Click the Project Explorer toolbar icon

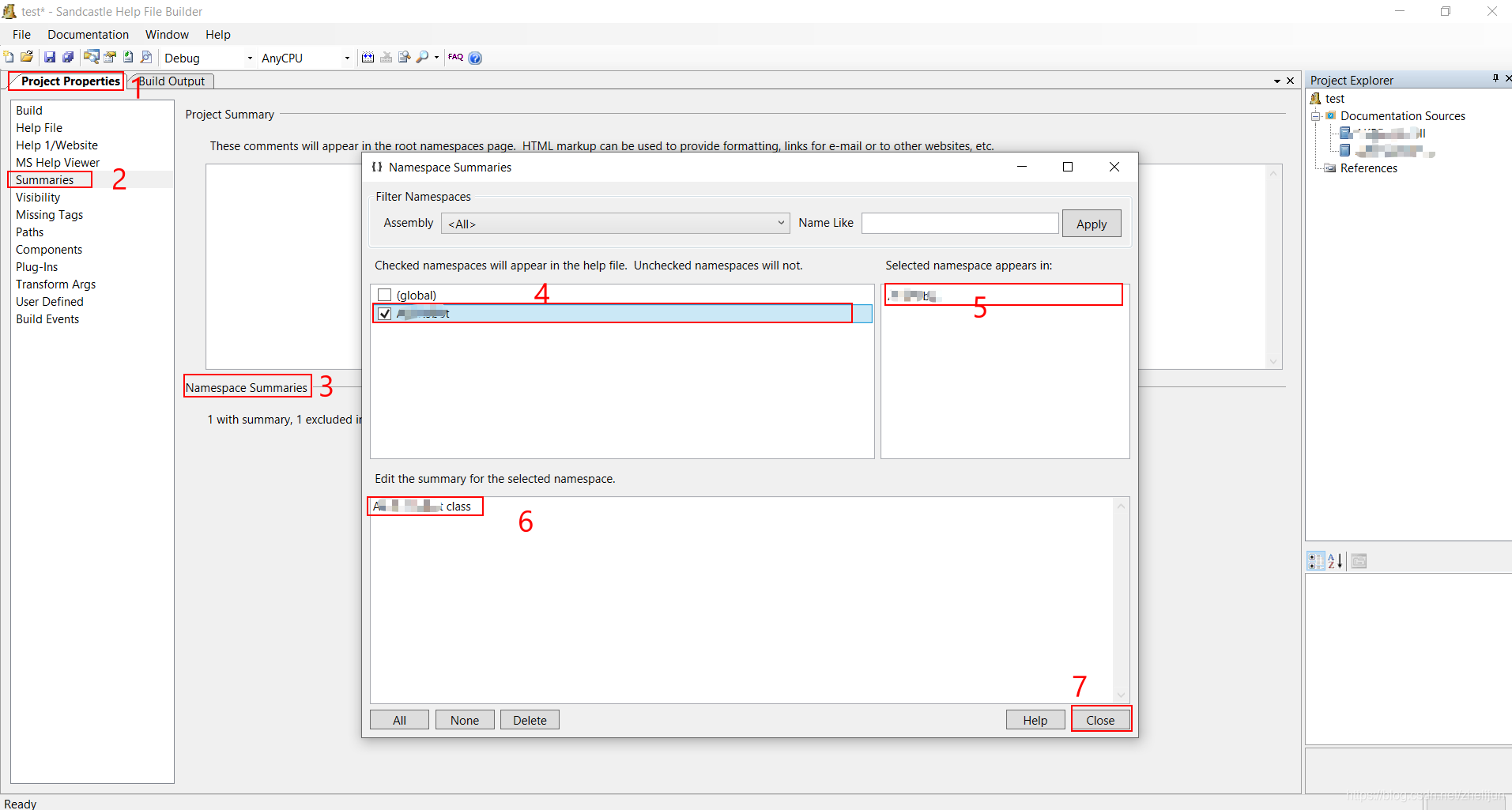[92, 57]
